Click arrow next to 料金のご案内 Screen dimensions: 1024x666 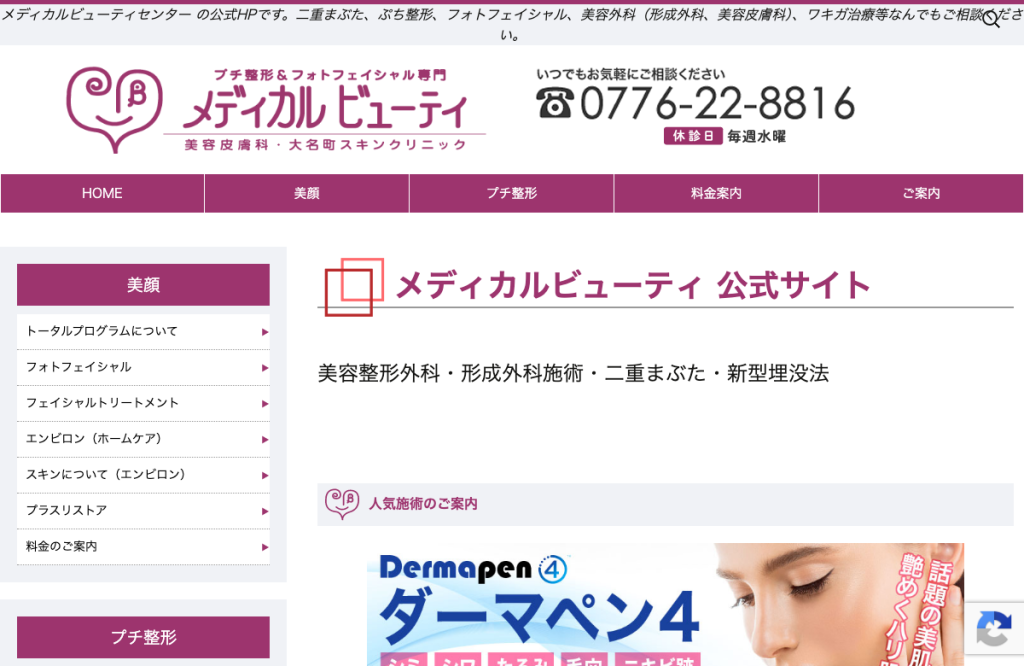264,548
